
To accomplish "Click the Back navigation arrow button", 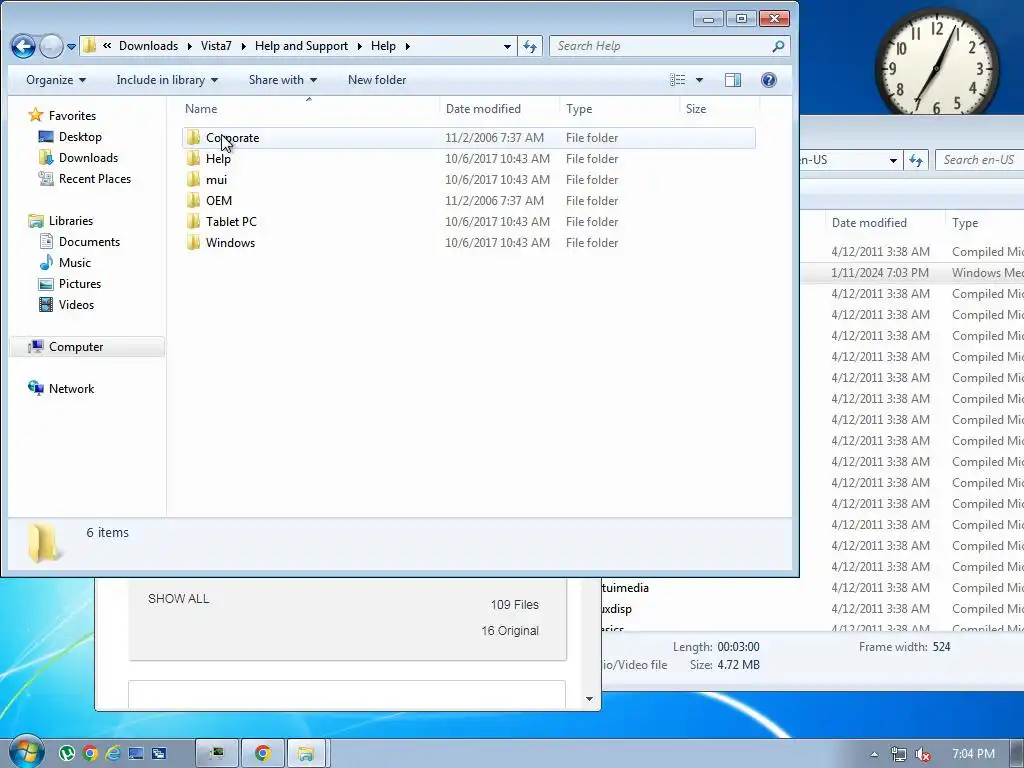I will coord(24,46).
